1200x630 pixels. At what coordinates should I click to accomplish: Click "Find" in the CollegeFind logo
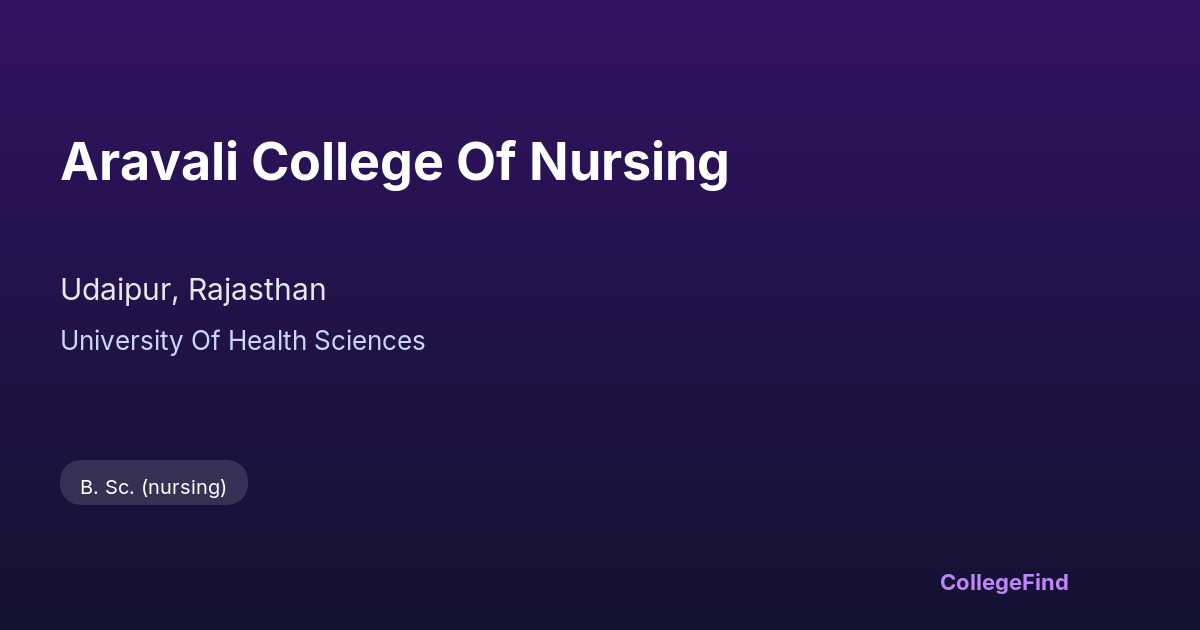tap(1045, 582)
